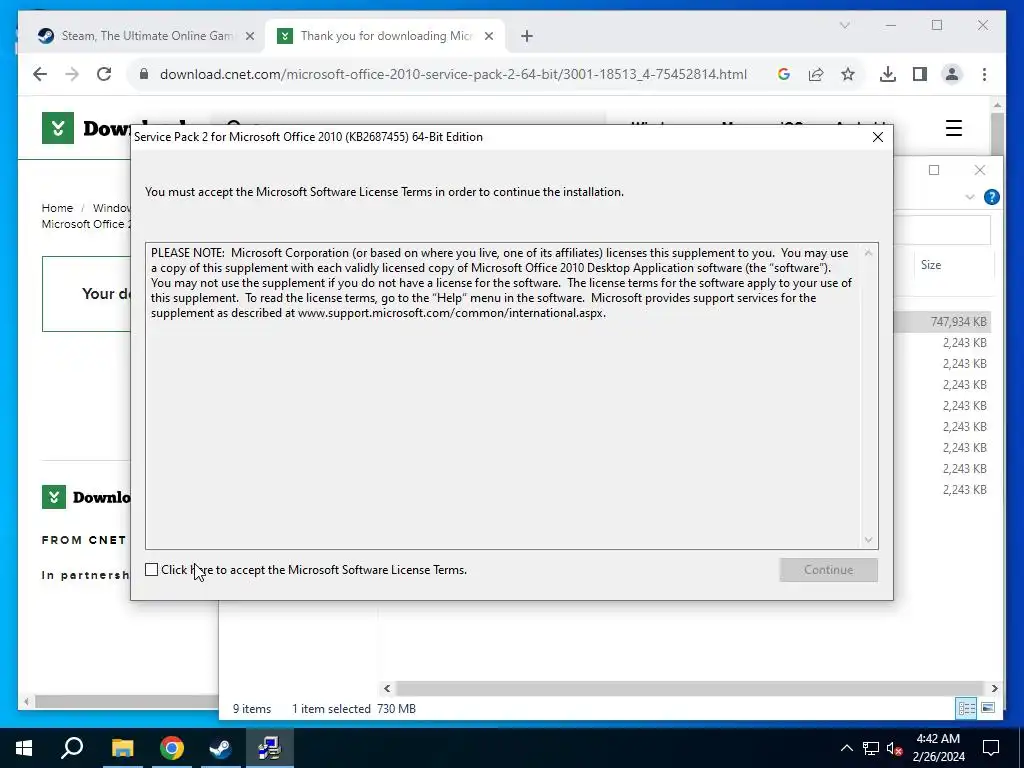Screen dimensions: 1024x768
Task: Open File Explorer from taskbar
Action: click(122, 748)
